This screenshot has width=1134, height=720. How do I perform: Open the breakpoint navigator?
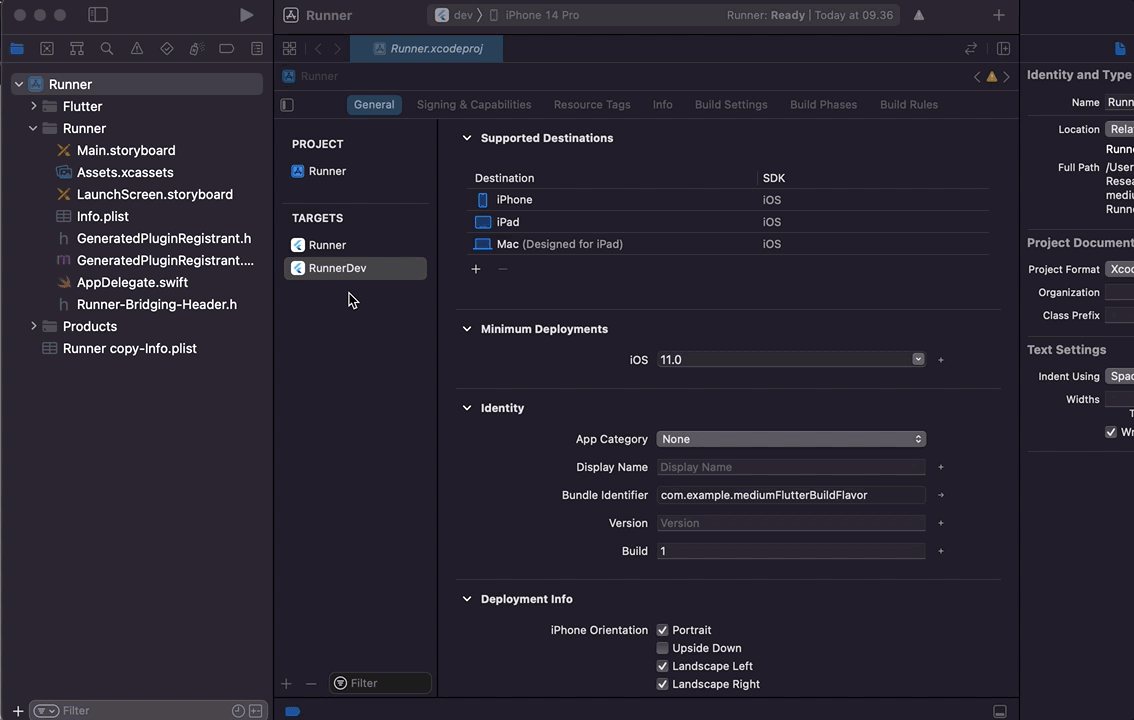tap(226, 48)
